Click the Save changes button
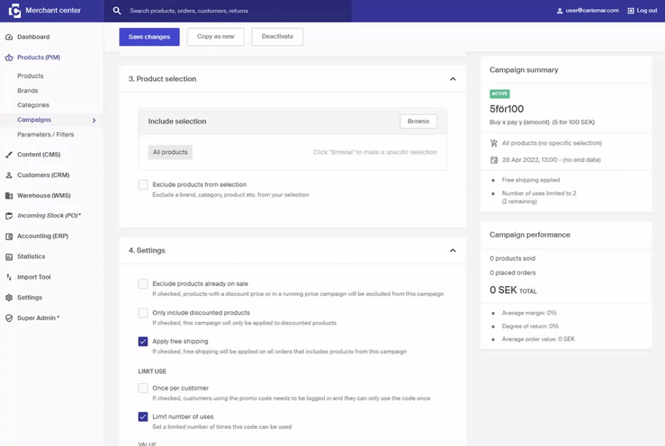 coord(149,37)
